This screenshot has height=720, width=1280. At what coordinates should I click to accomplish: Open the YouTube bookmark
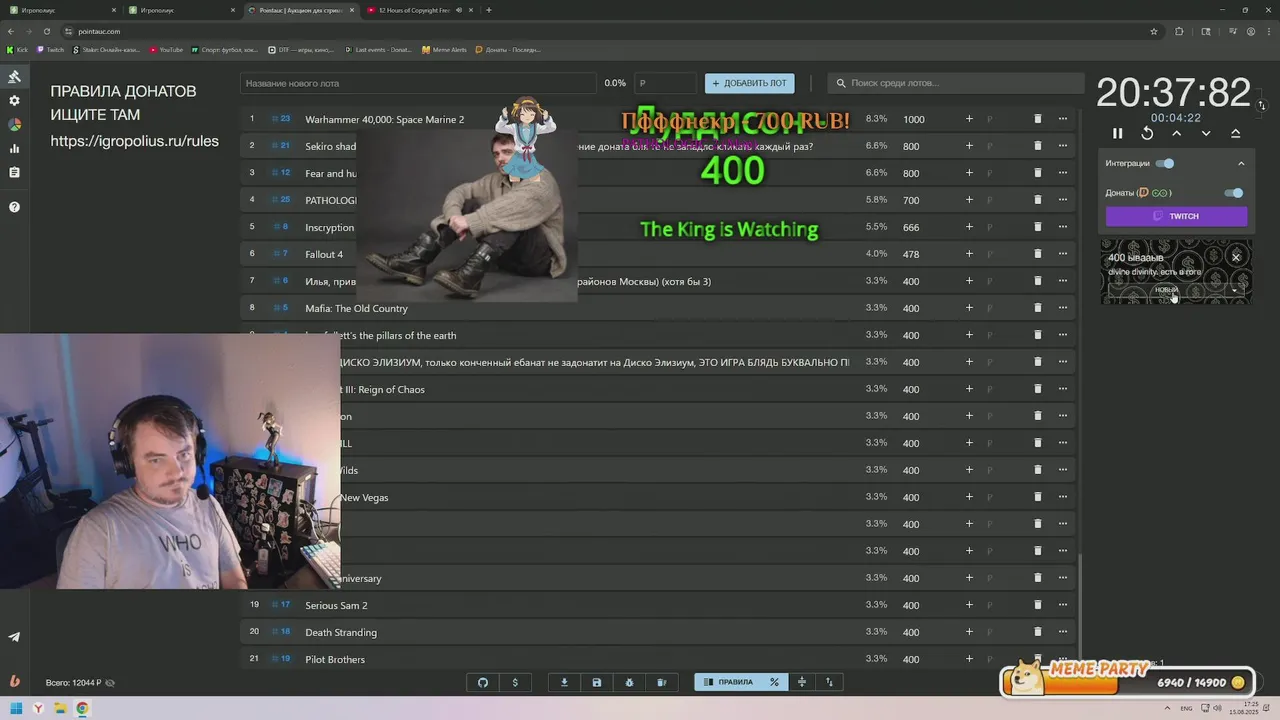(166, 49)
